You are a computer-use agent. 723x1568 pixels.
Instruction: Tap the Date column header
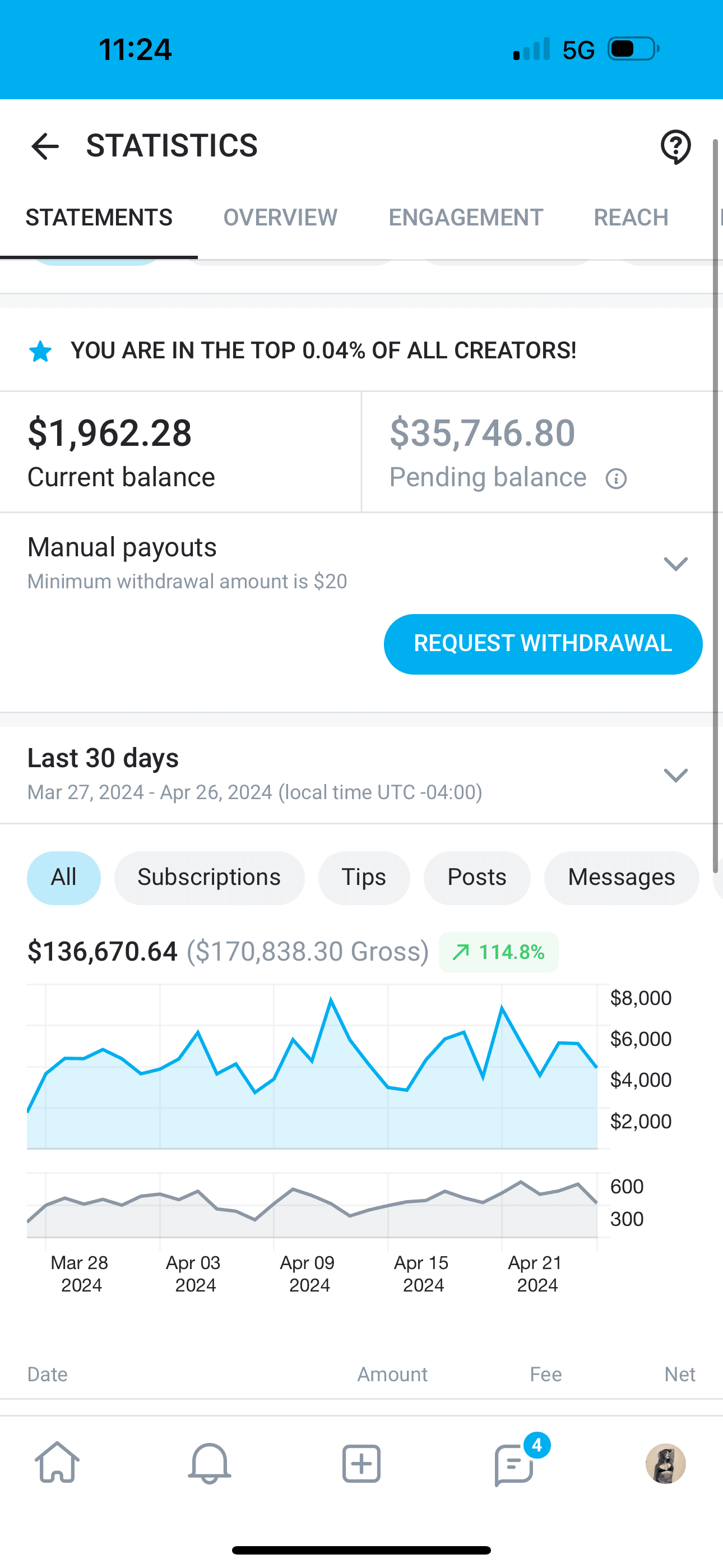[48, 1375]
